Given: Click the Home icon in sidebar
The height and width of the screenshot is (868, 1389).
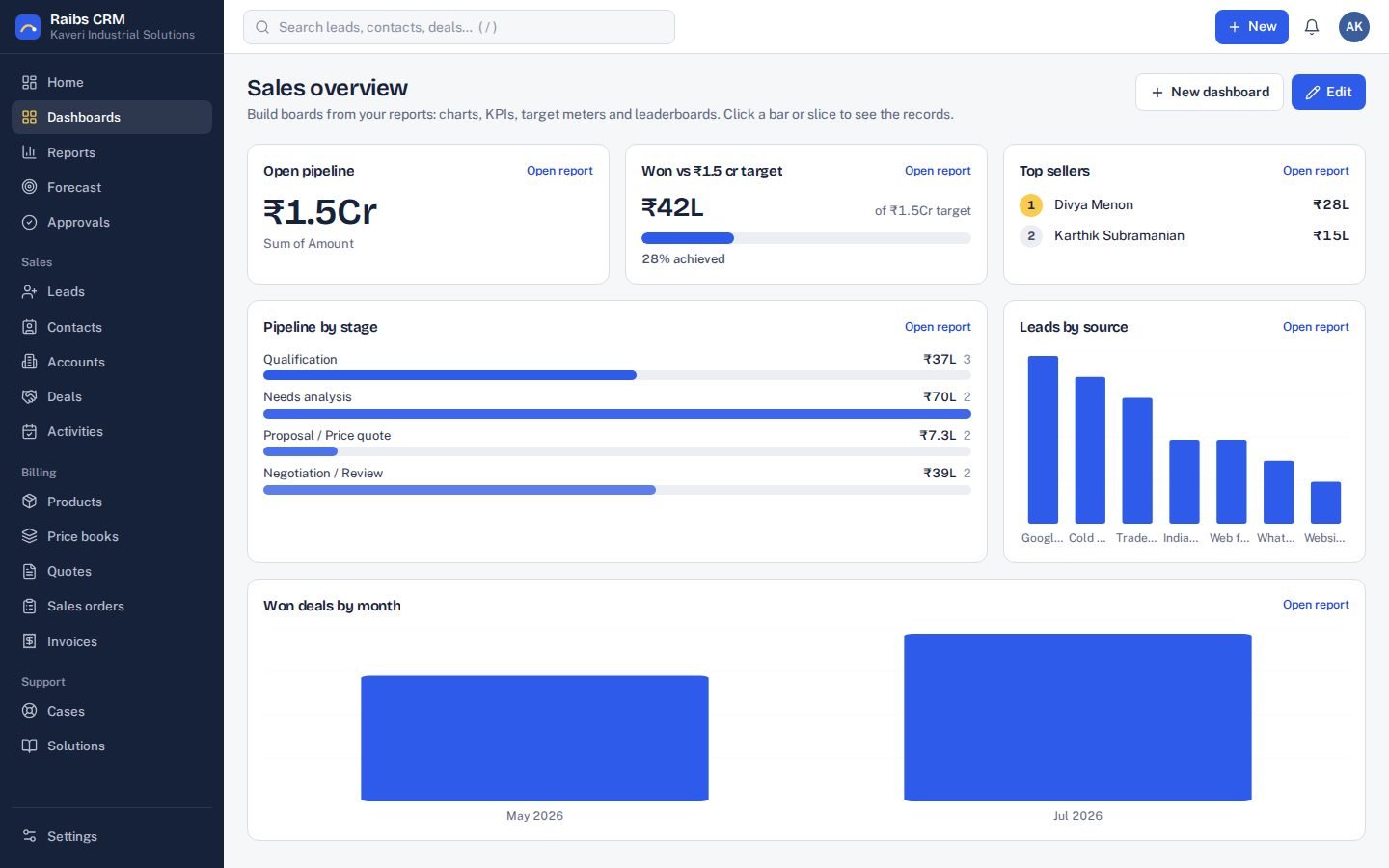Looking at the screenshot, I should (x=30, y=82).
